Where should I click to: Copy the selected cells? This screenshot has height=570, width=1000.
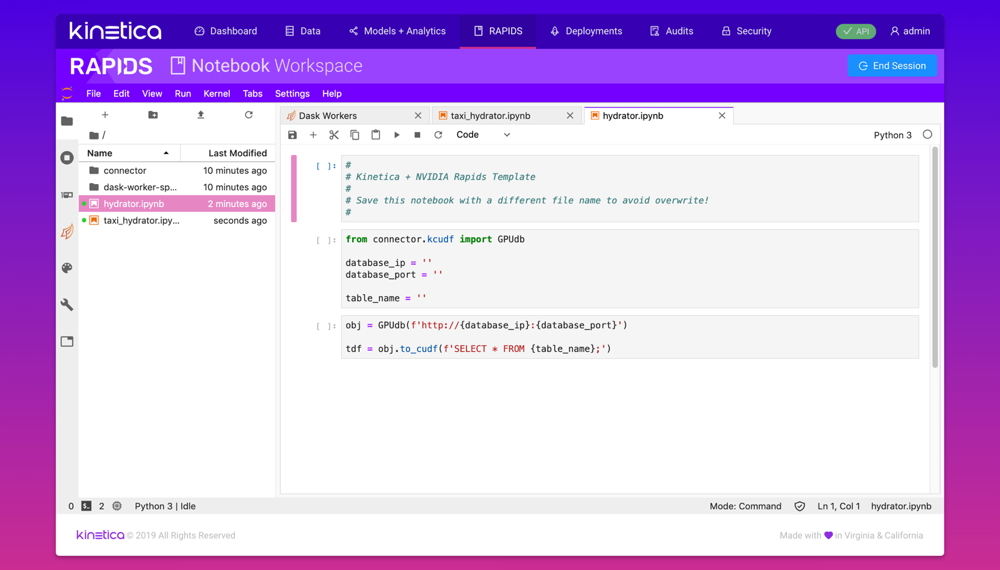click(355, 135)
